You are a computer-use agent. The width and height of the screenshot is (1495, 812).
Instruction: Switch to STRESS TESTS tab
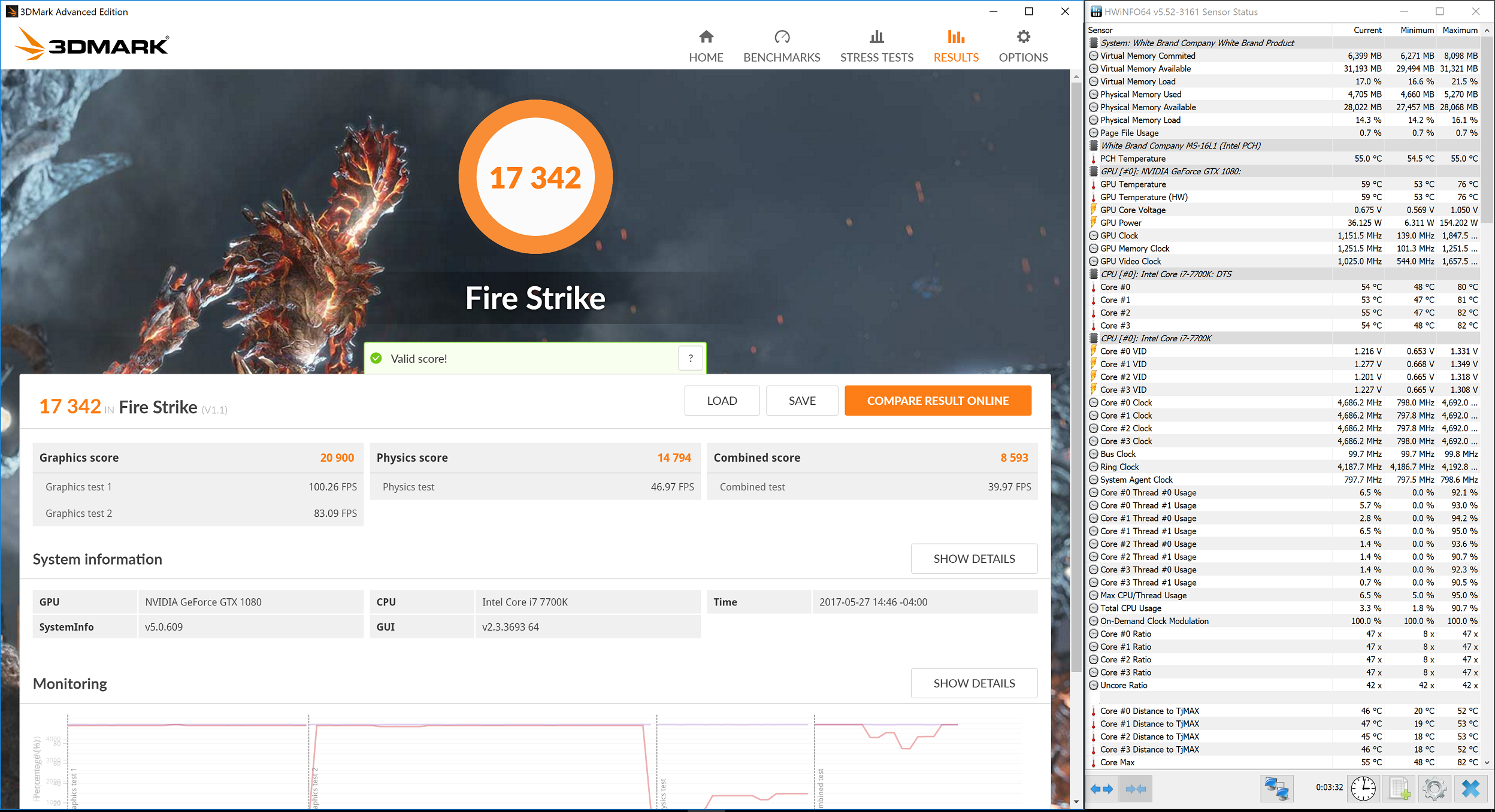[876, 47]
